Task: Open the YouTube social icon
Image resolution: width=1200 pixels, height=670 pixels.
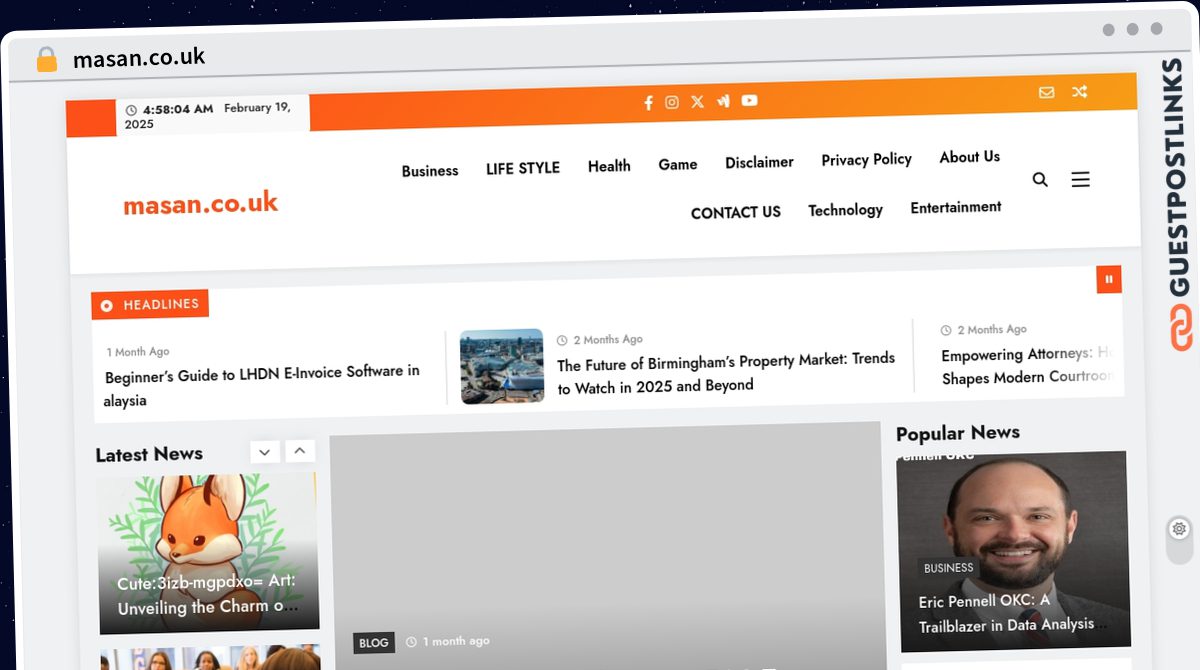Action: click(749, 100)
